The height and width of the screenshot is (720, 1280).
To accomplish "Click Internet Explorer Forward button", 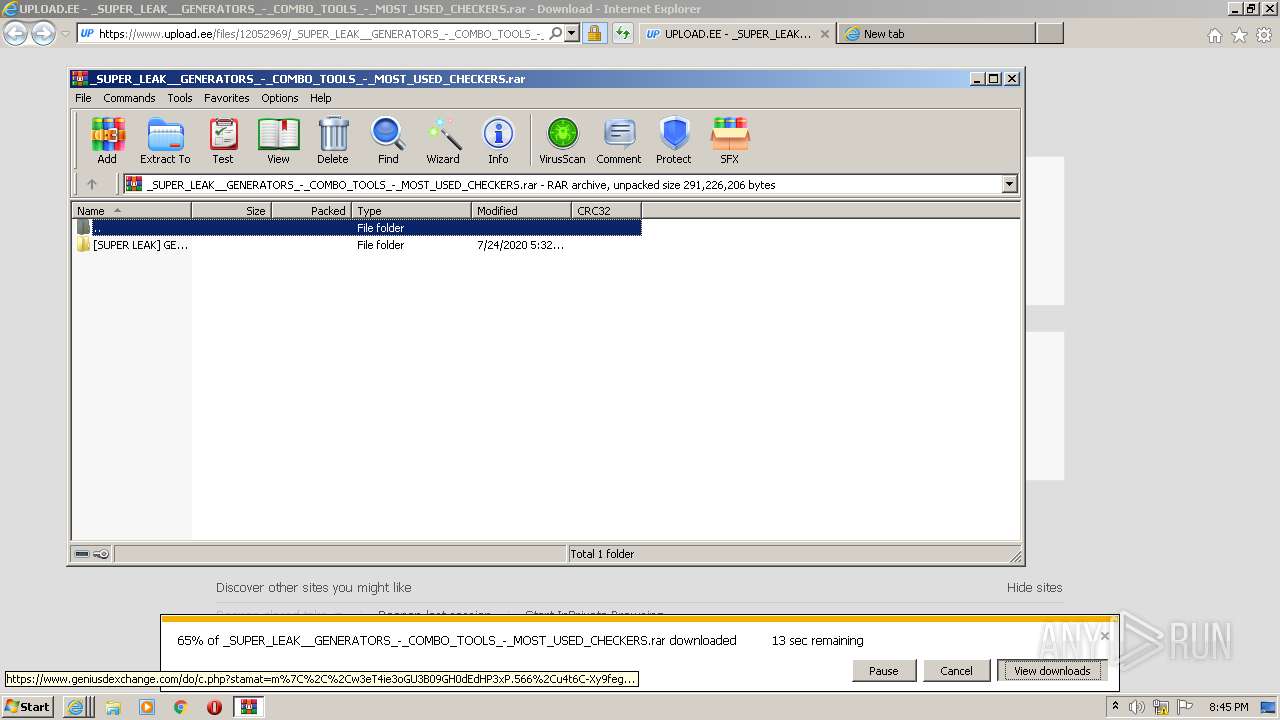I will pyautogui.click(x=43, y=34).
